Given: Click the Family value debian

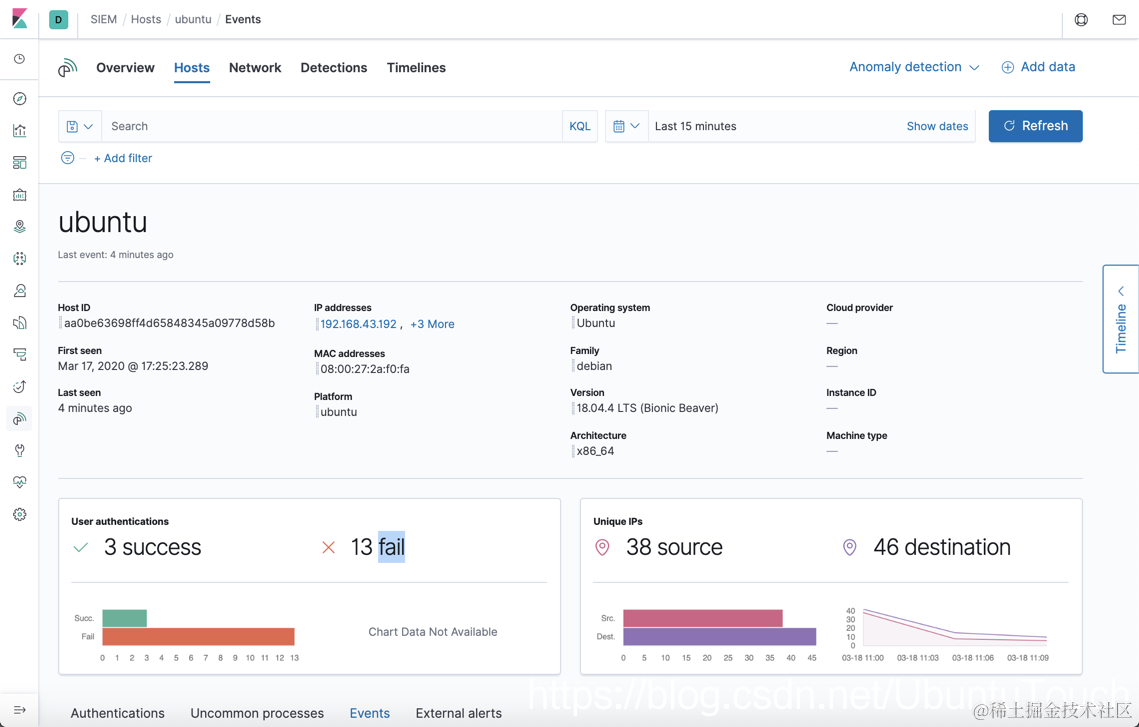Looking at the screenshot, I should (x=594, y=366).
